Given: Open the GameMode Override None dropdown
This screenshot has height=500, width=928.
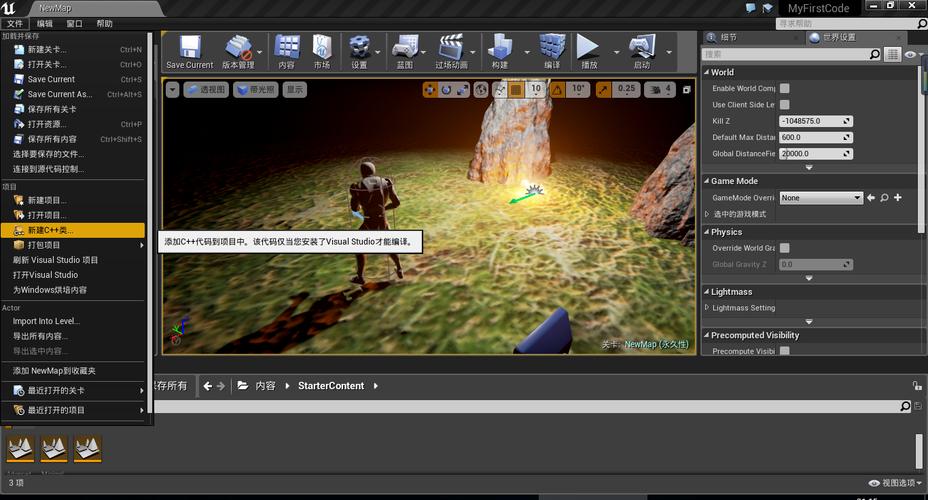Looking at the screenshot, I should [x=820, y=198].
